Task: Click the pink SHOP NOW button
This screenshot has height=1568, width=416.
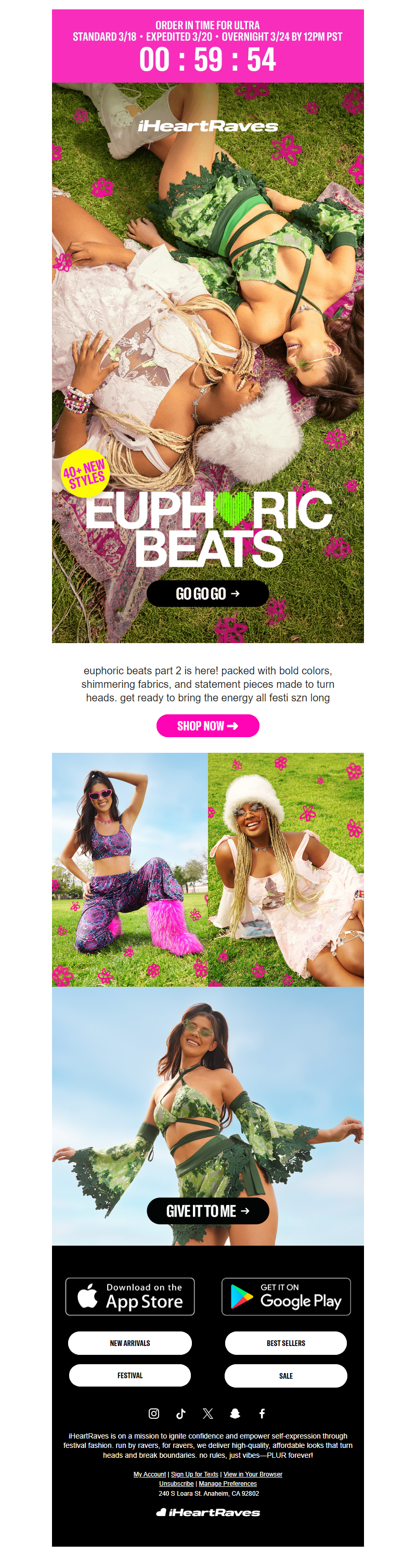Action: [x=207, y=725]
